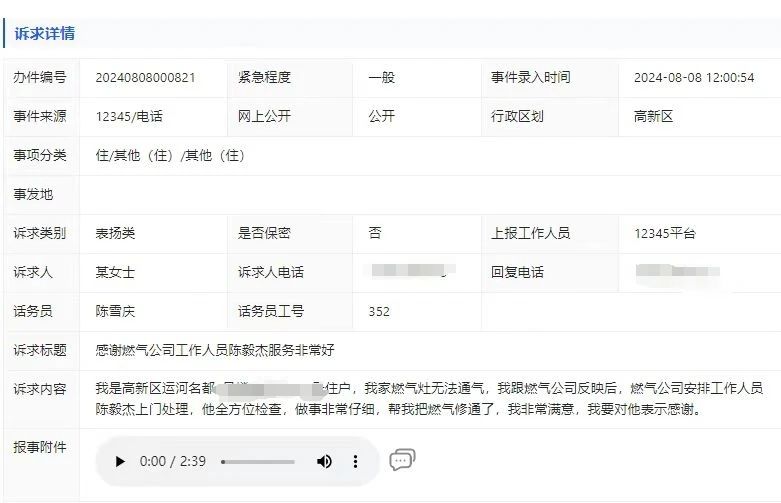
Task: Click the audio progress seek bar
Action: [258, 462]
